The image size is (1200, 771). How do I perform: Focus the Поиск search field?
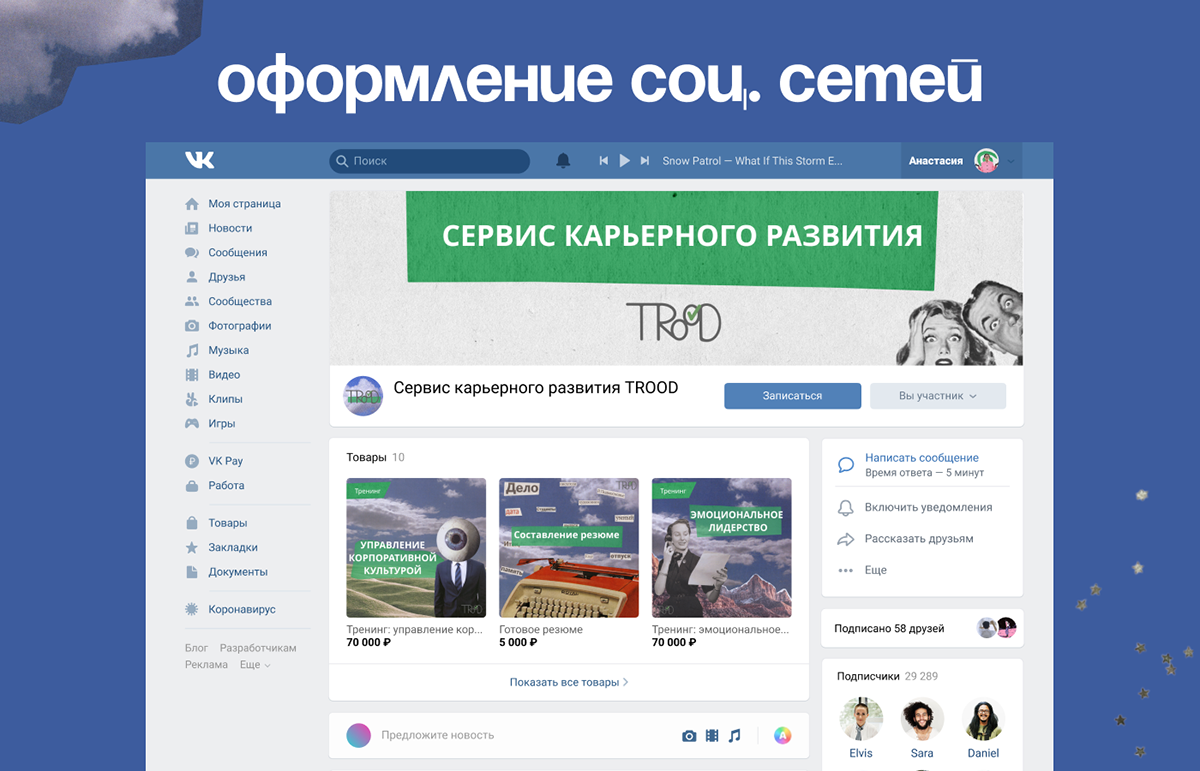[429, 160]
